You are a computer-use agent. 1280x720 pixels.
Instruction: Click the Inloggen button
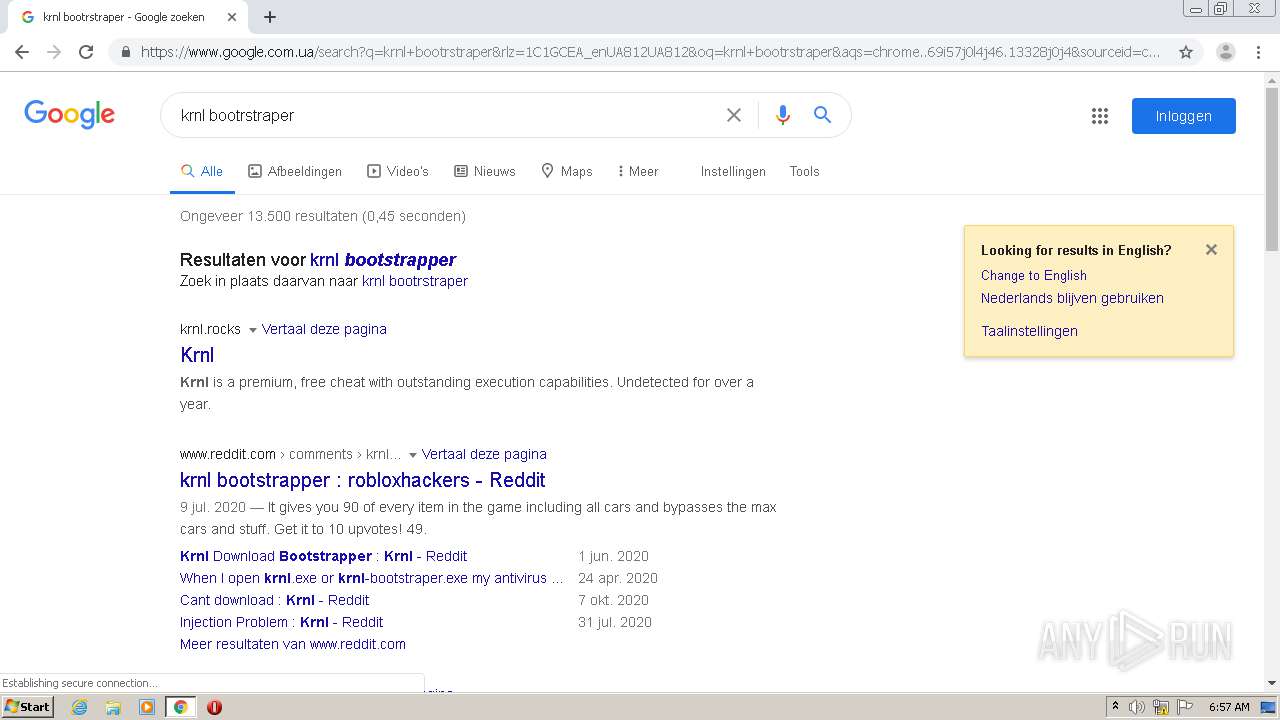(x=1184, y=116)
